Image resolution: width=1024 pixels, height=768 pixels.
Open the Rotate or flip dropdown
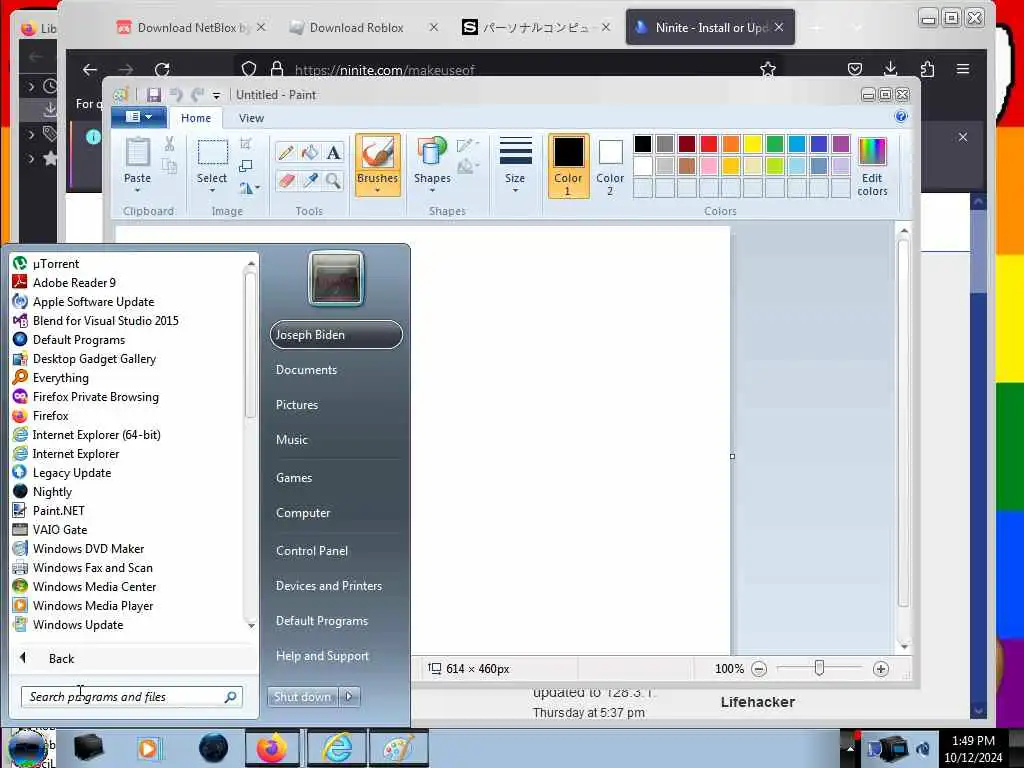(249, 188)
